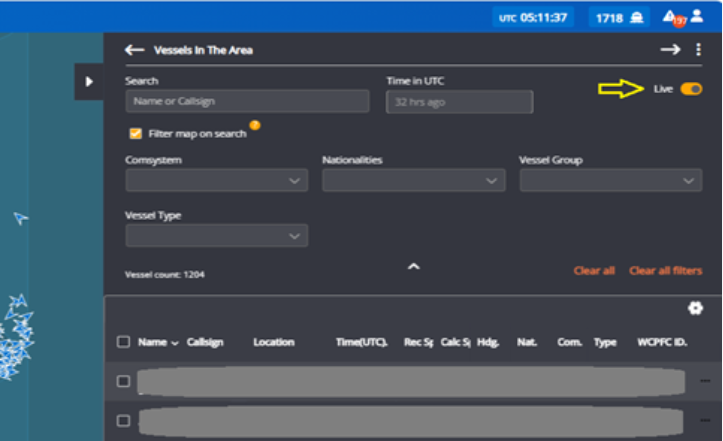This screenshot has width=723, height=441.
Task: Click the forward arrow in panel header
Action: click(x=670, y=49)
